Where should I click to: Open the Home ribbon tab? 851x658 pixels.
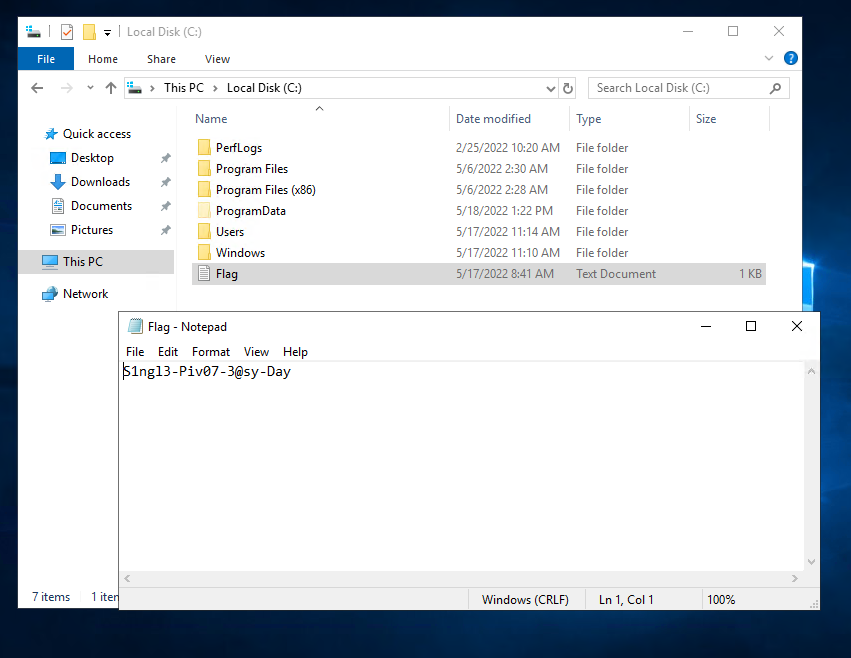point(103,59)
